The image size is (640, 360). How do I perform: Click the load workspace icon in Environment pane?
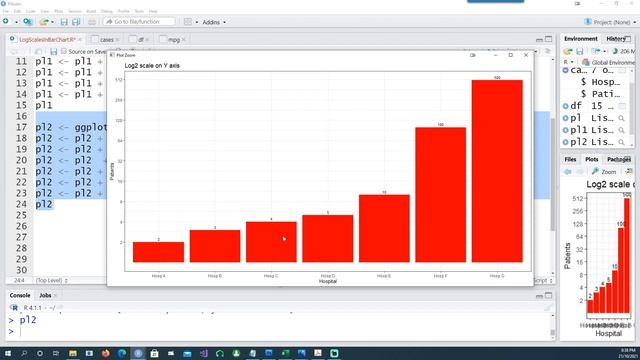pyautogui.click(x=568, y=51)
